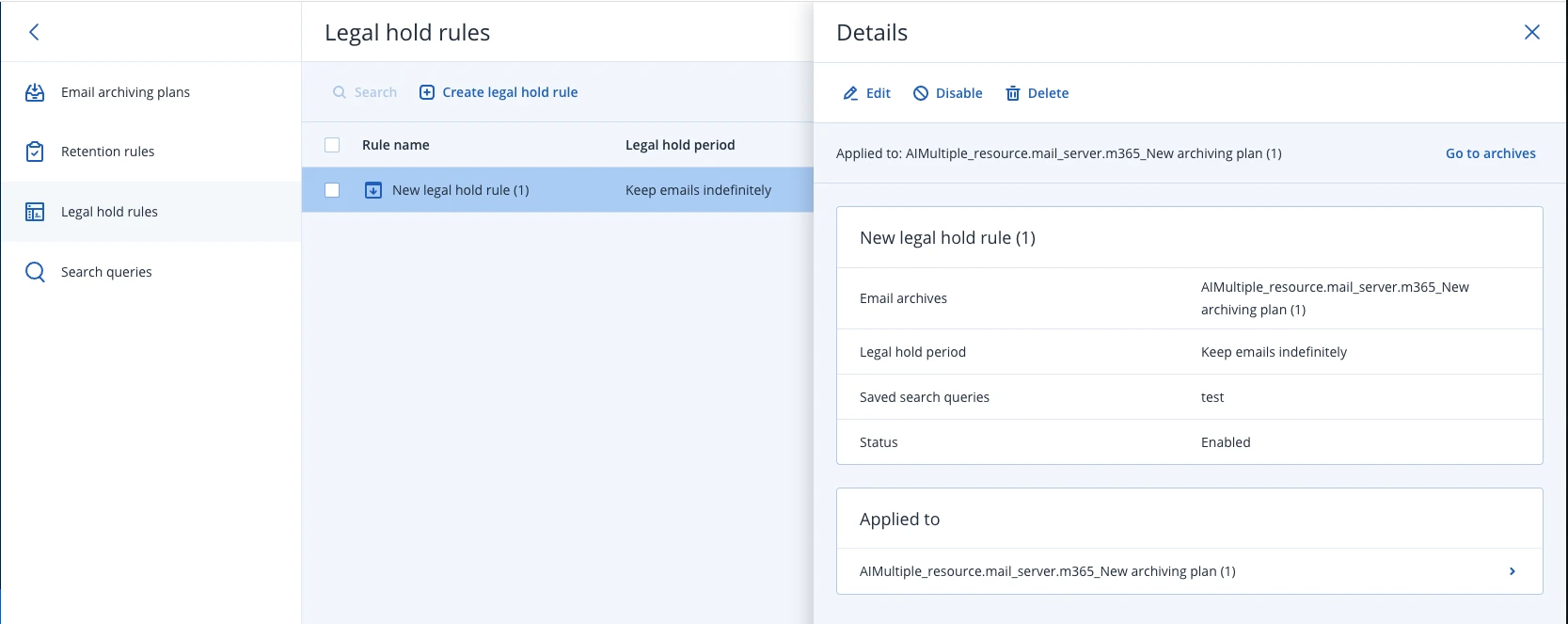Sort by Legal hold period column header
The height and width of the screenshot is (624, 1568).
[x=680, y=145]
